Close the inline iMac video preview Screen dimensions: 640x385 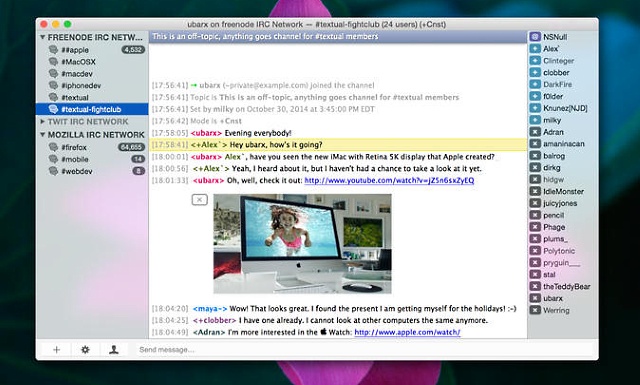(199, 200)
